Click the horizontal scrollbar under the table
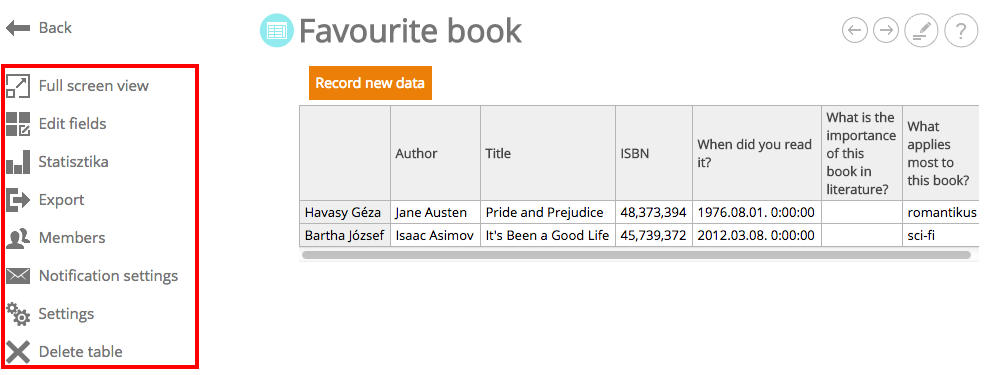The image size is (993, 375). [x=636, y=255]
